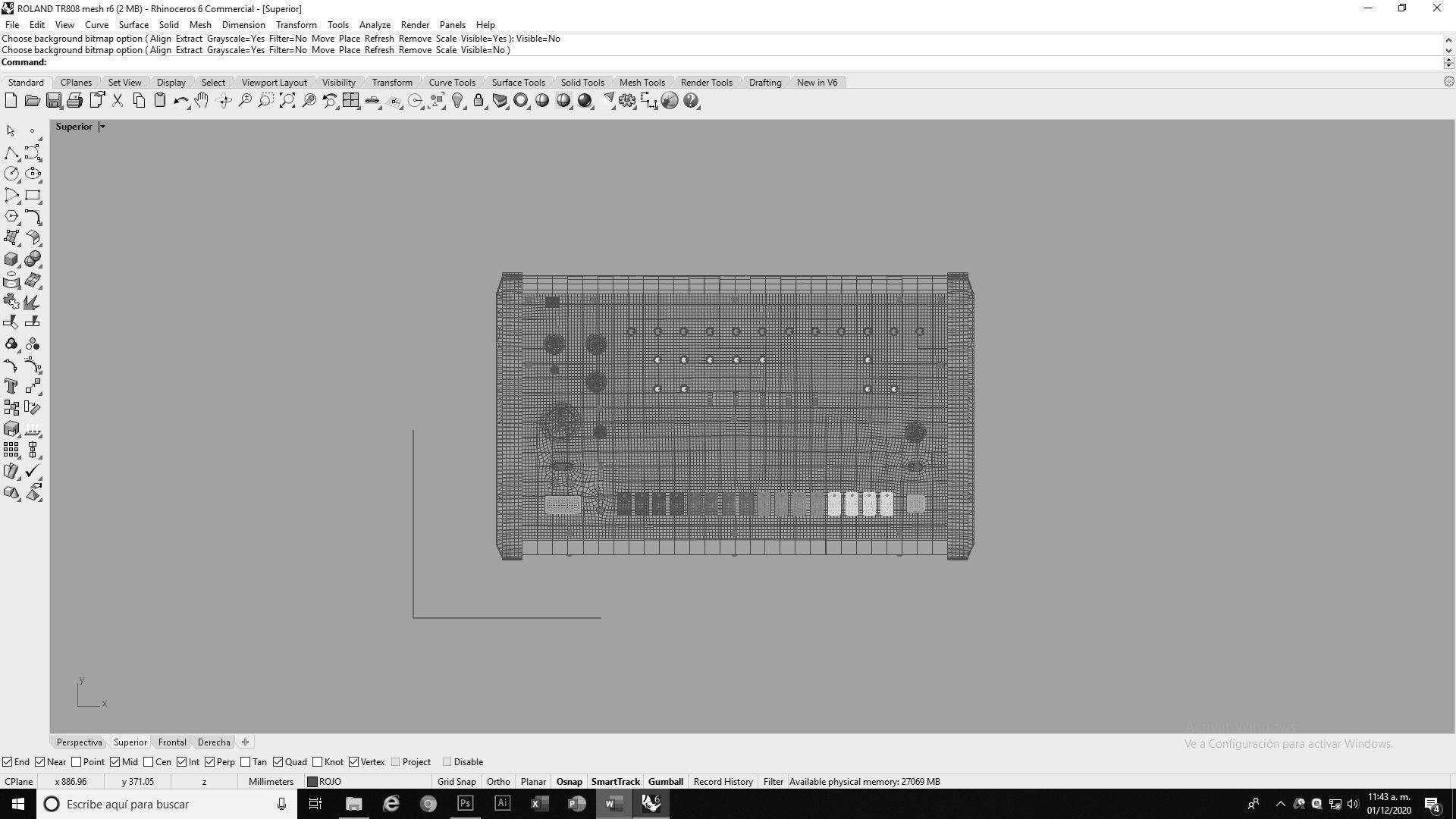Toggle the End osnap checkbox

click(x=7, y=762)
